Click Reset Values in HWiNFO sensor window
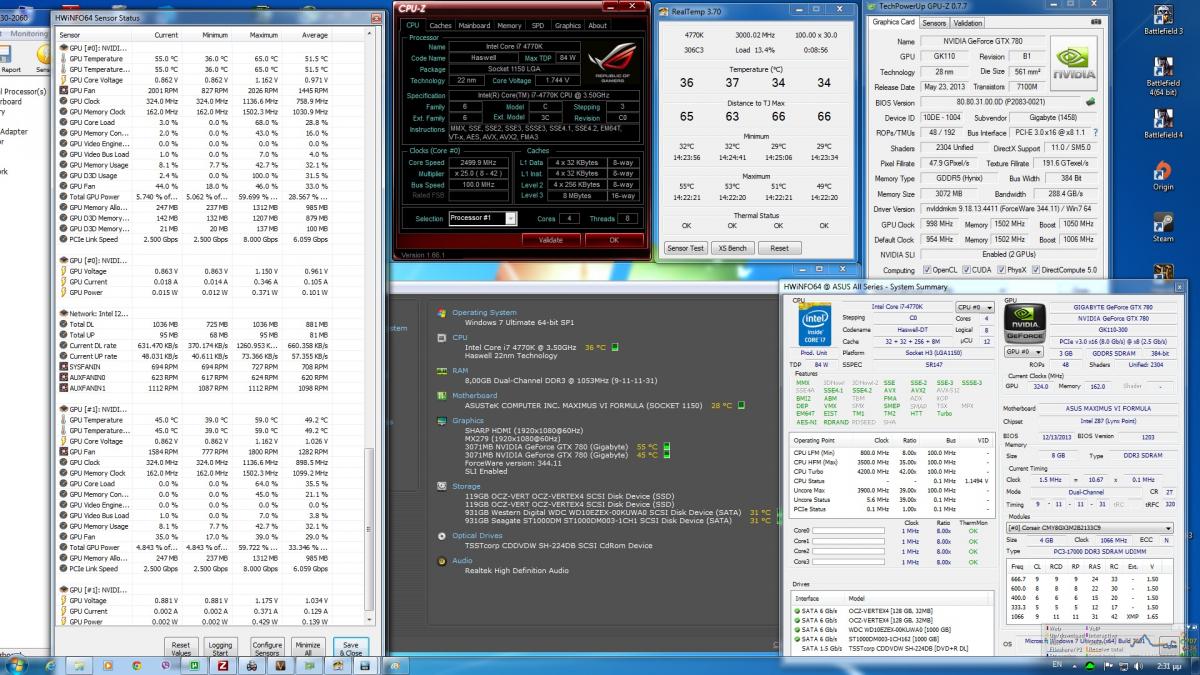The width and height of the screenshot is (1200, 675). tap(181, 646)
